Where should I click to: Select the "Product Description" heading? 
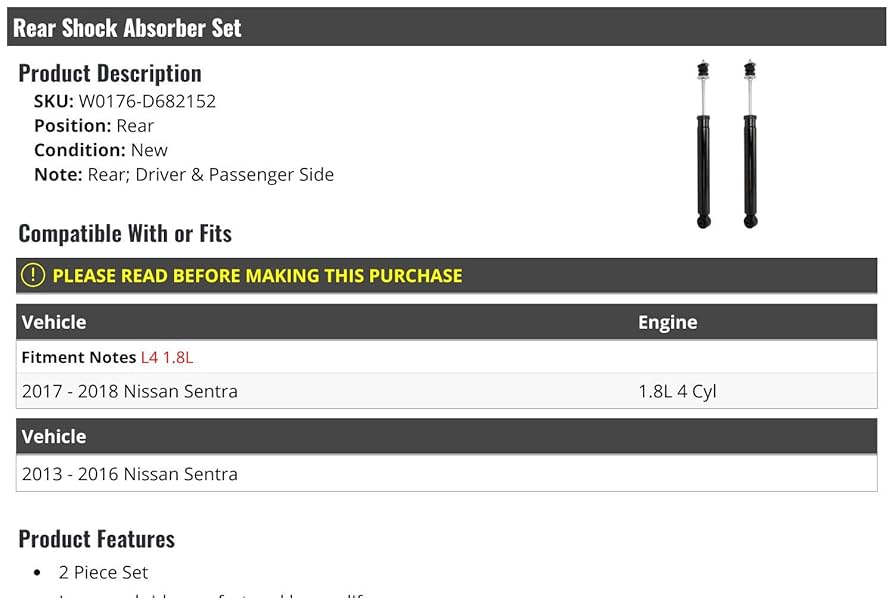click(x=110, y=73)
